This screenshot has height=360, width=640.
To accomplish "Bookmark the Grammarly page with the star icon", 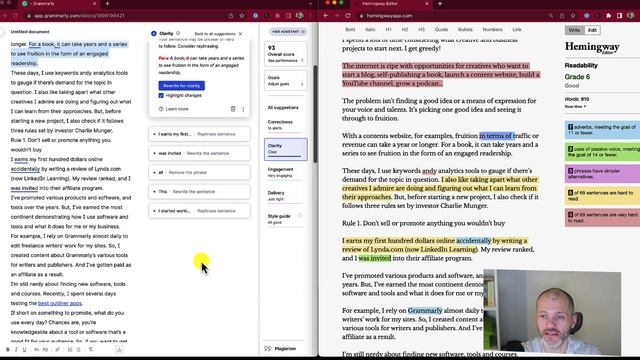I will click(x=242, y=16).
